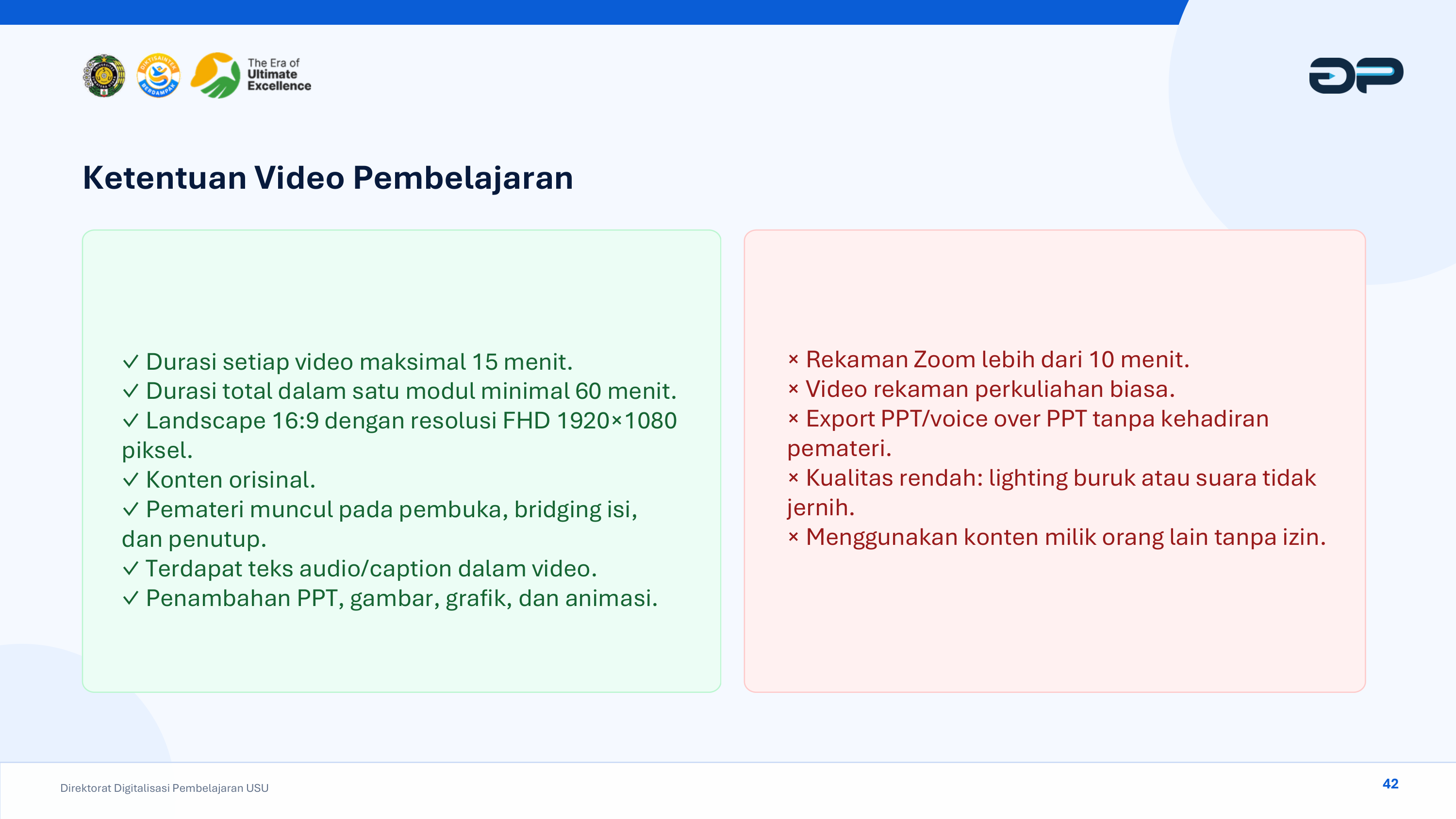Click footer text 'Direktorat Digitalisasi Pembelajaran USU'
The height and width of the screenshot is (819, 1456).
click(x=165, y=788)
